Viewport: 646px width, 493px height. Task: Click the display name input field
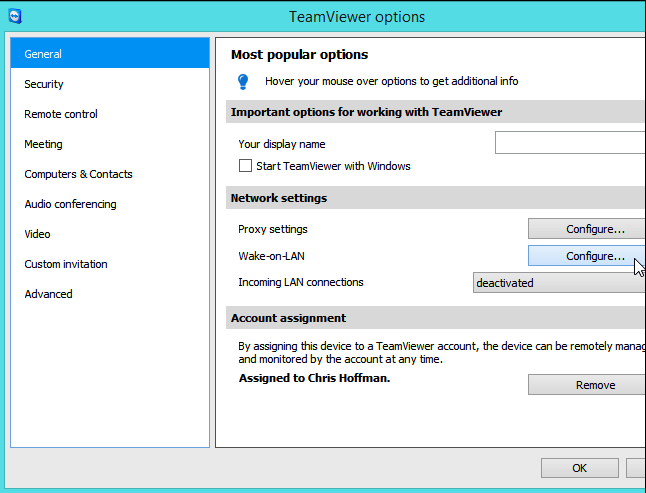point(570,143)
